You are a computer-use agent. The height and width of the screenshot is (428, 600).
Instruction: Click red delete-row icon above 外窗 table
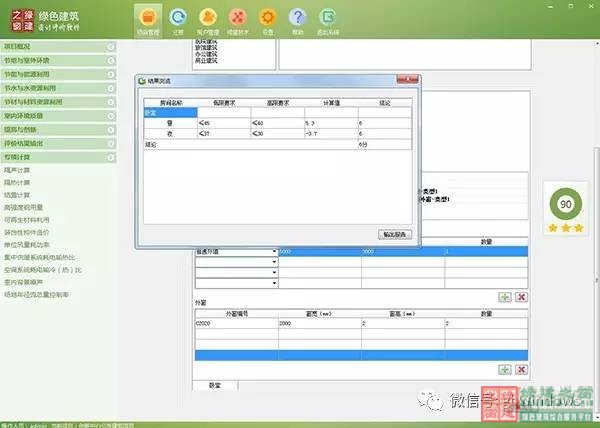521,297
